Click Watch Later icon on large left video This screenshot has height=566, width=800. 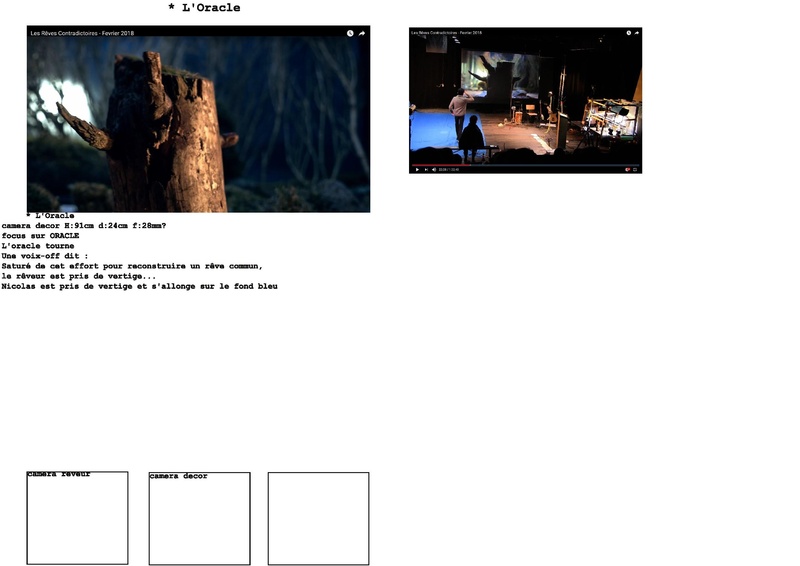tap(350, 33)
